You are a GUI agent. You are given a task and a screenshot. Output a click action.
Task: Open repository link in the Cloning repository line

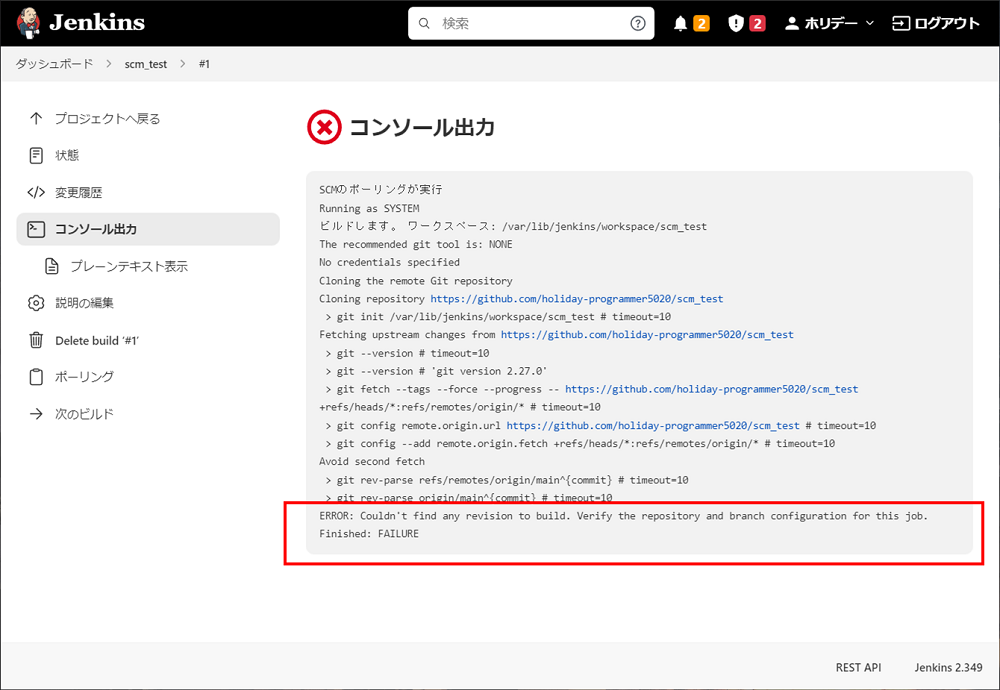tap(577, 299)
